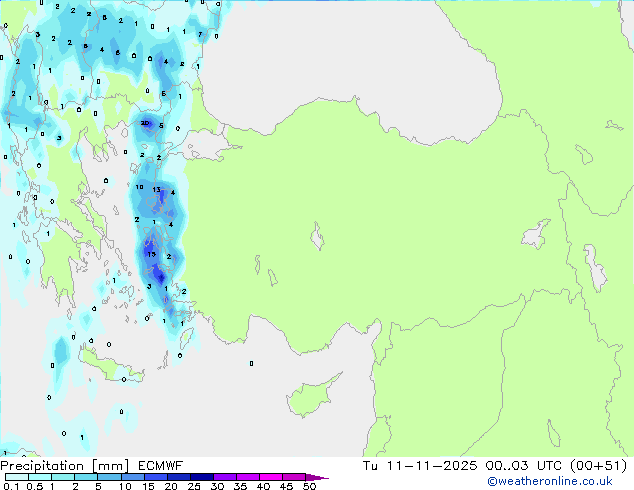Click the legend label '25'
This screenshot has height=490, width=634.
pos(194,486)
